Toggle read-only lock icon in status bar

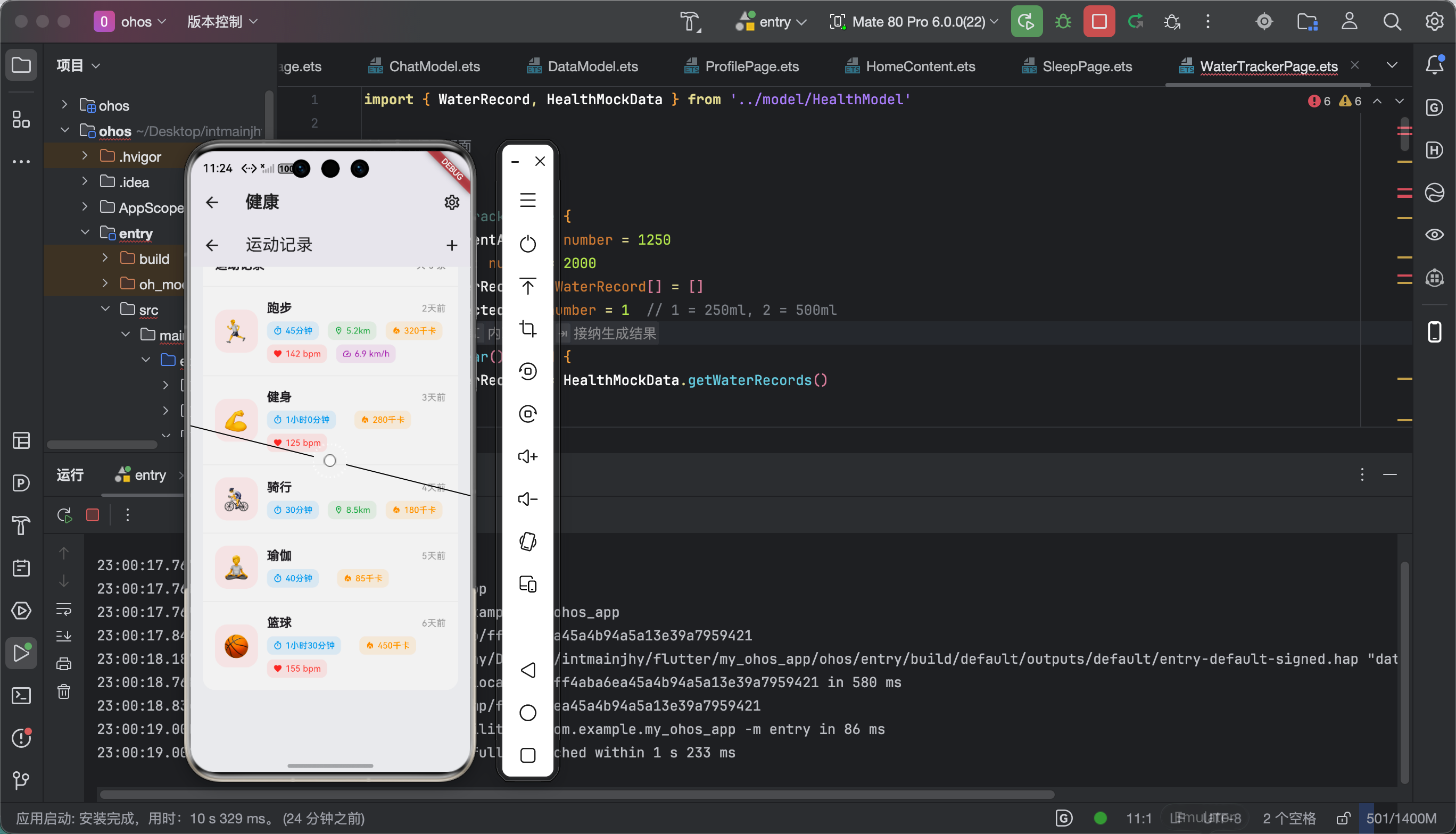[x=1343, y=818]
